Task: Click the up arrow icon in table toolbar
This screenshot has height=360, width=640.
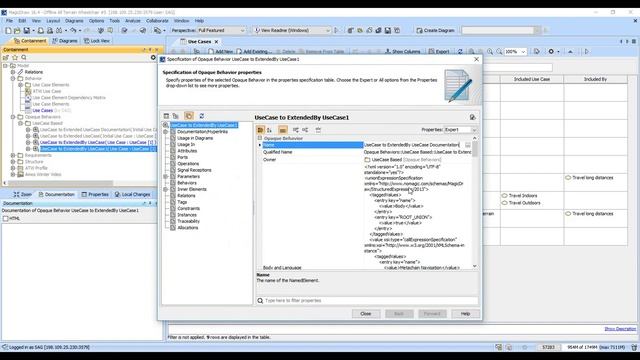Action: point(570,52)
